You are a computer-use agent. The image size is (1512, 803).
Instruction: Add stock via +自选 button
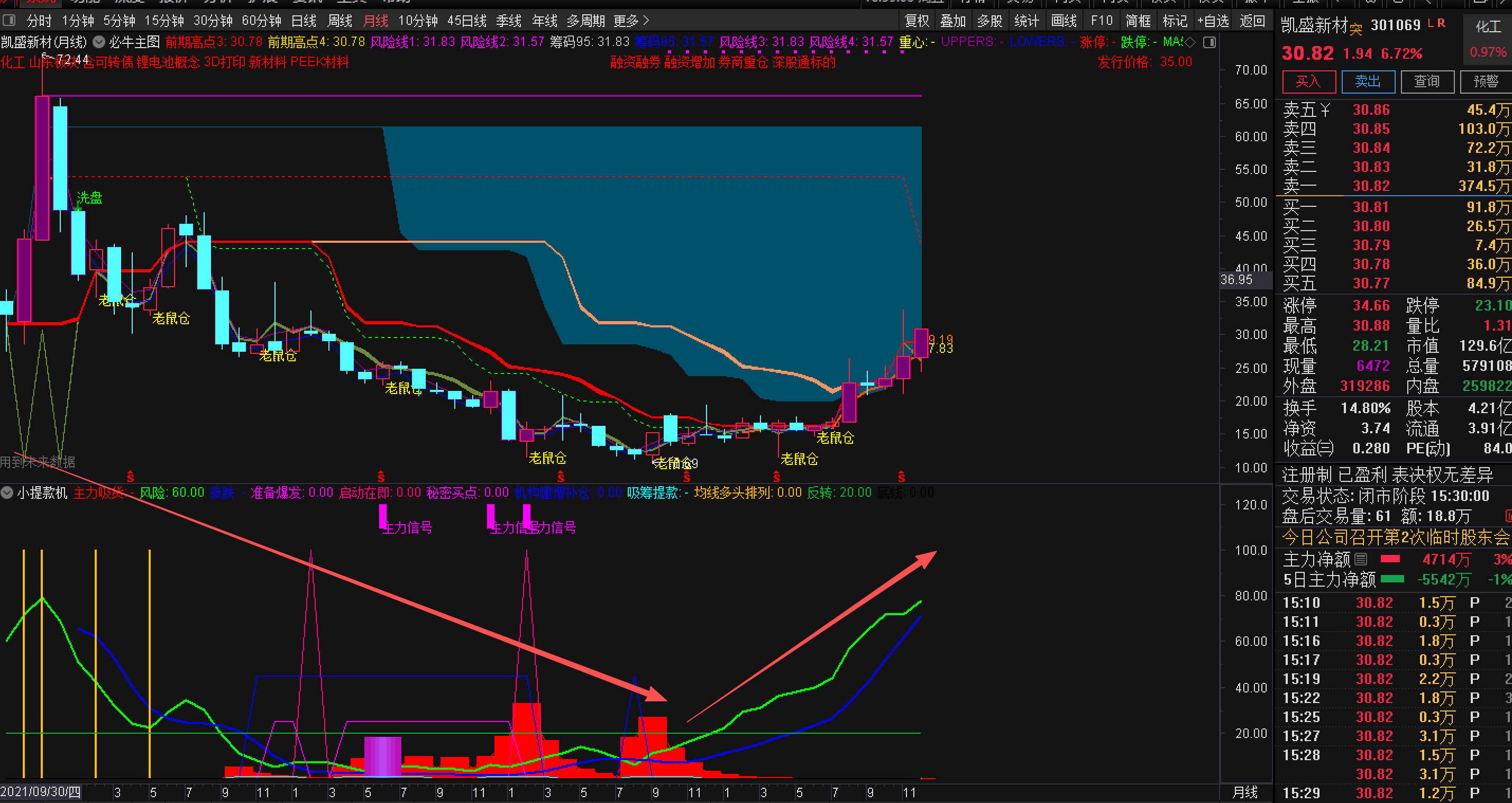click(x=1213, y=21)
